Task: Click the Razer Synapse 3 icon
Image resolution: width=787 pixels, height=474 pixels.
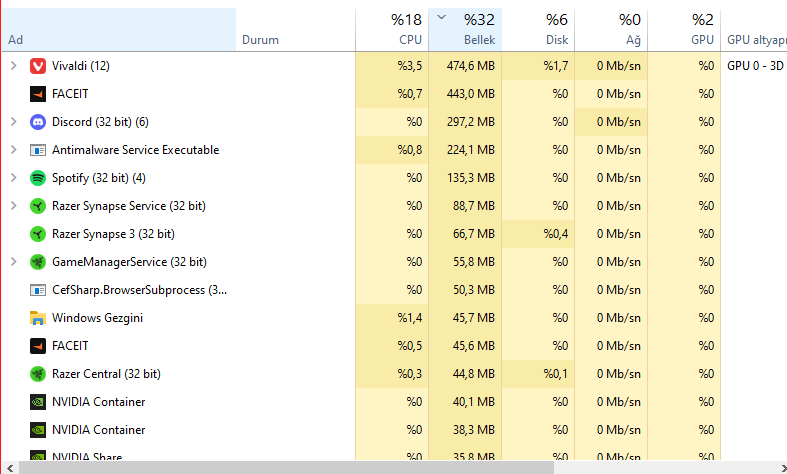Action: [x=38, y=234]
